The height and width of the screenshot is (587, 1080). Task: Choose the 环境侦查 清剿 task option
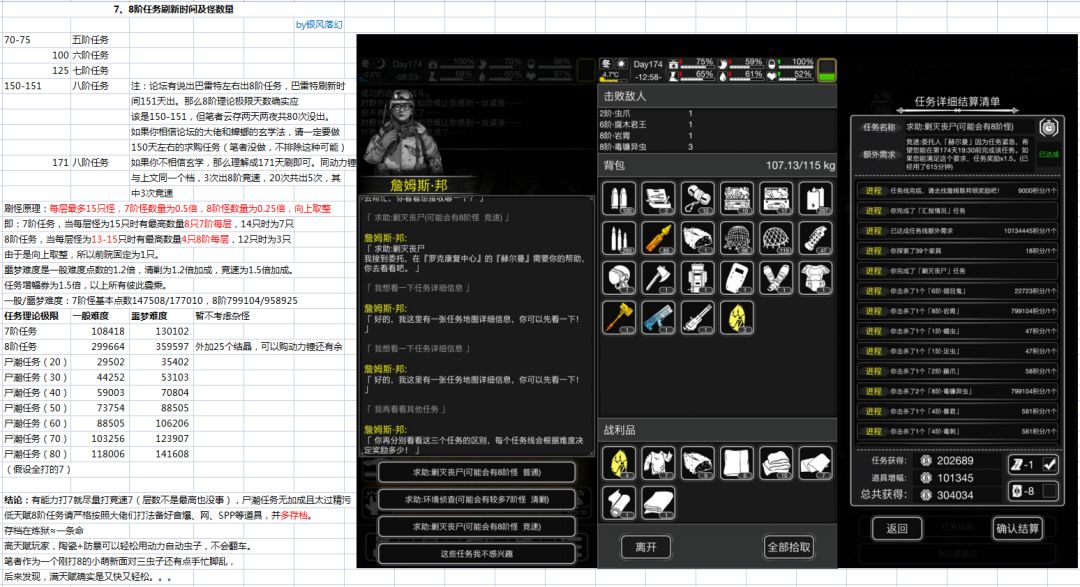[x=477, y=499]
